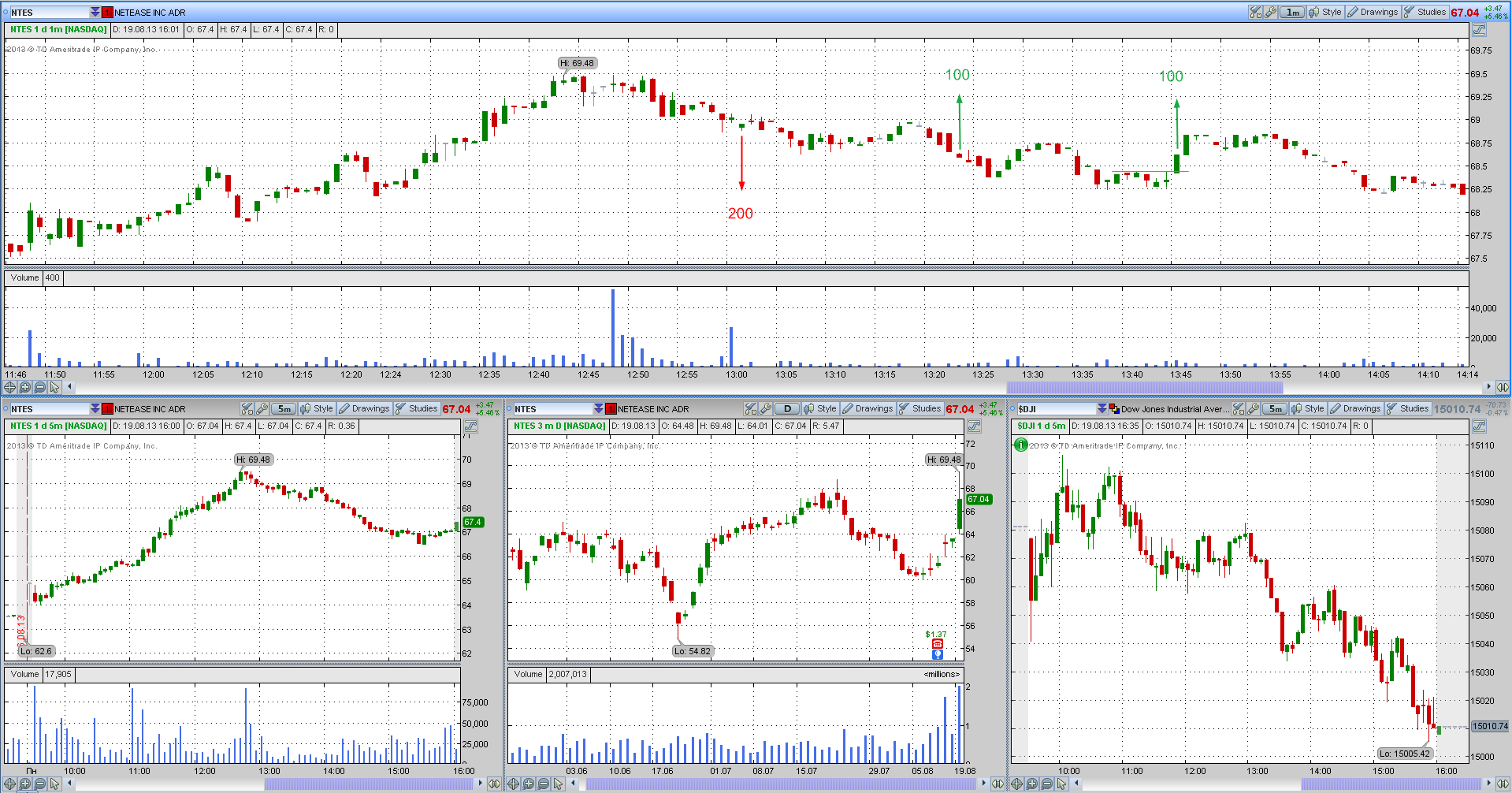Screen dimensions: 1512x793
Task: Zoom out on NTES 5m chart
Action: (x=39, y=784)
